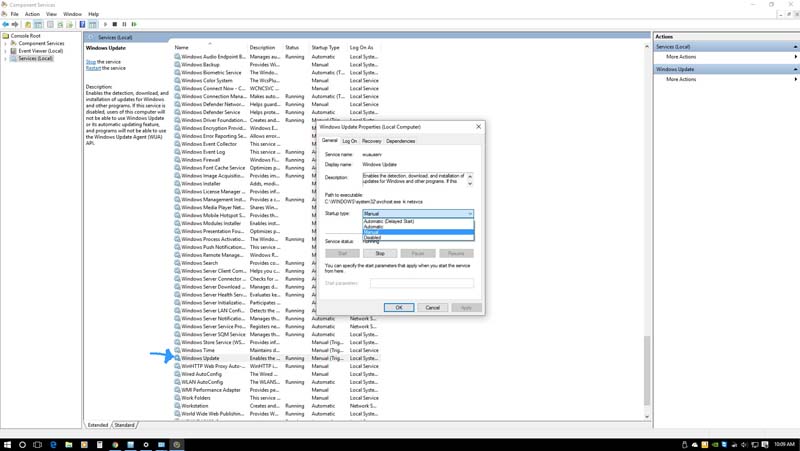Expand the Services (Local) tree node
Viewport: 800px width, 451px height.
pyautogui.click(x=6, y=59)
